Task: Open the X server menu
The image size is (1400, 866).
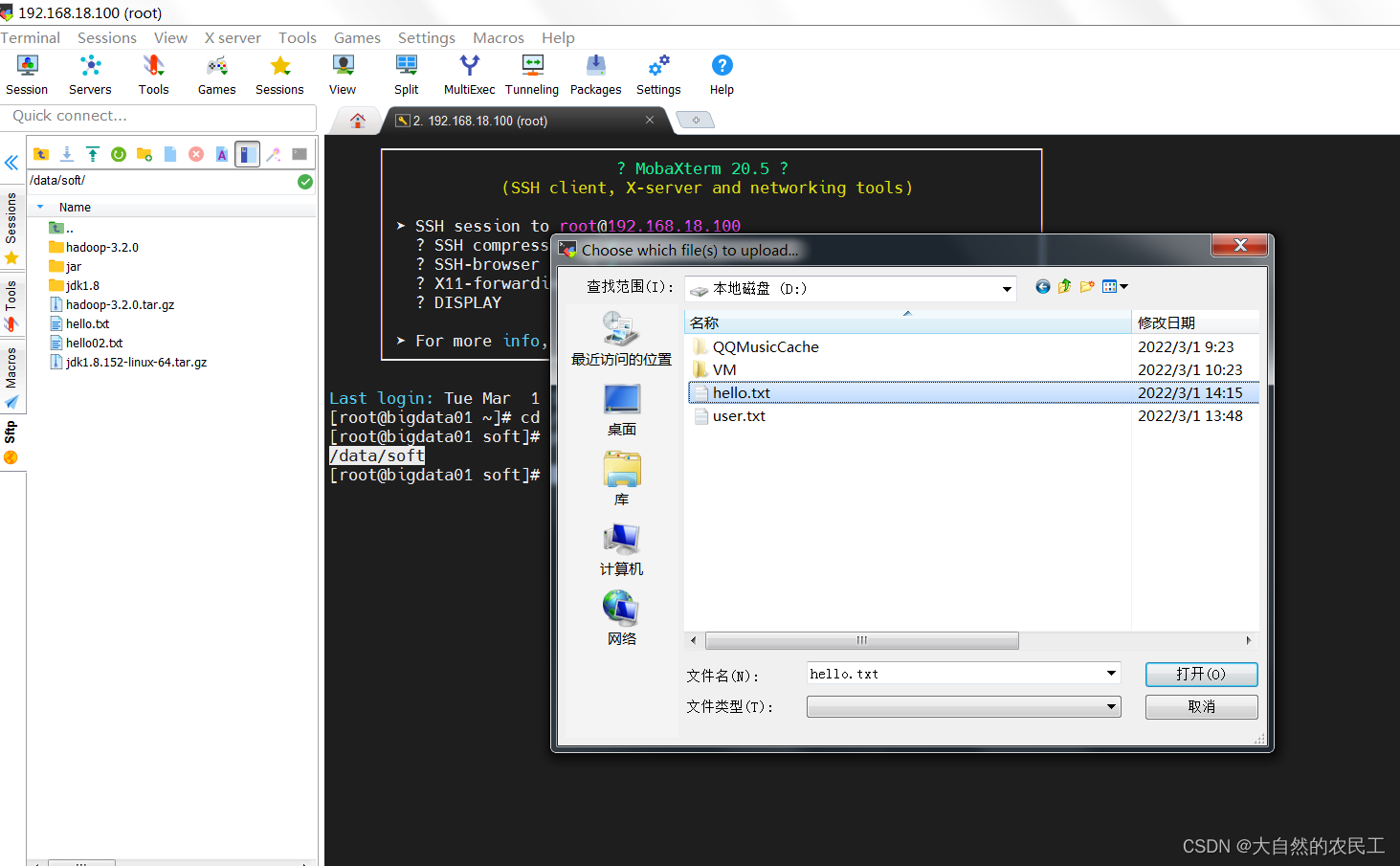Action: (233, 38)
